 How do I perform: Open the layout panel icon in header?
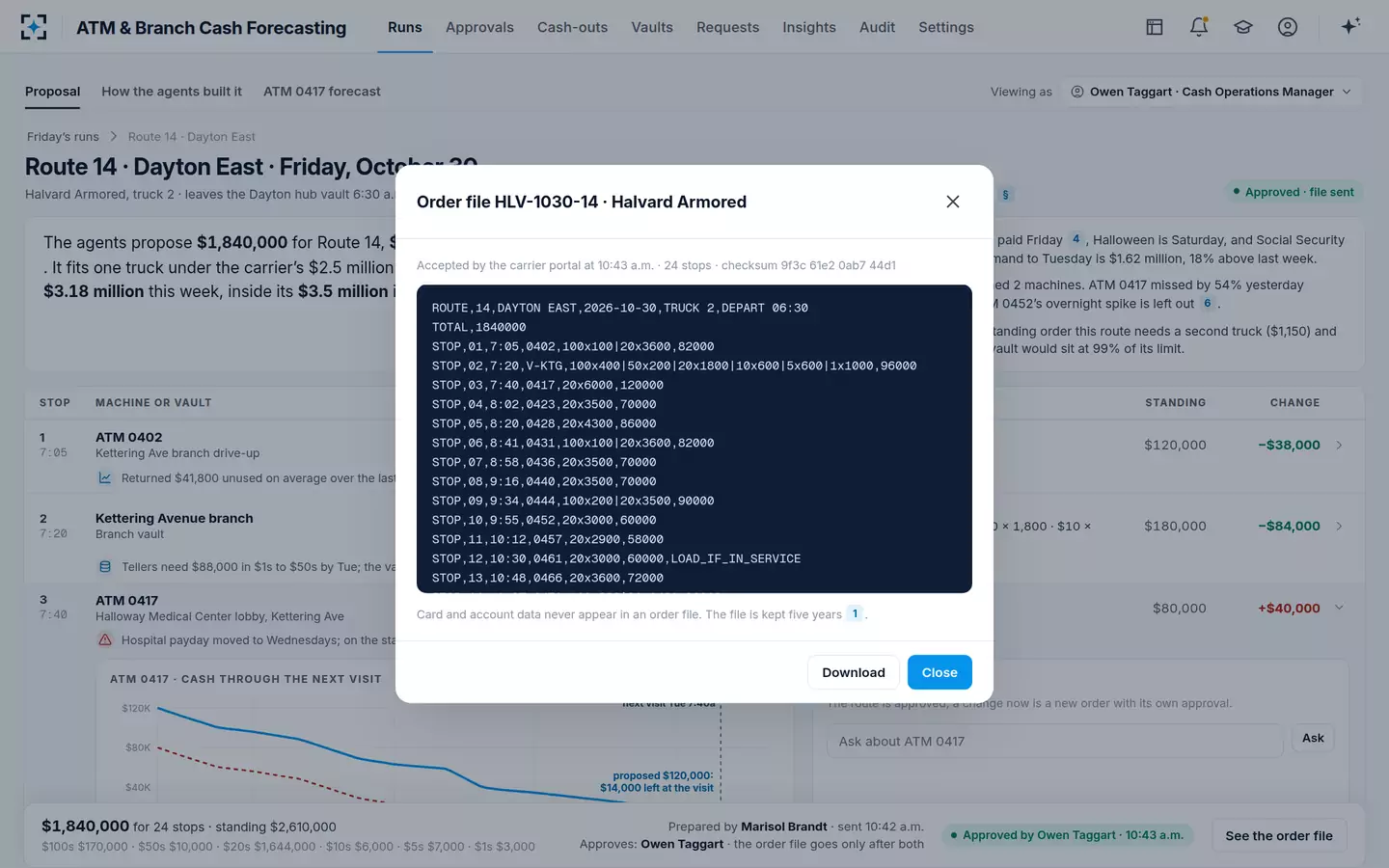[x=1155, y=27]
